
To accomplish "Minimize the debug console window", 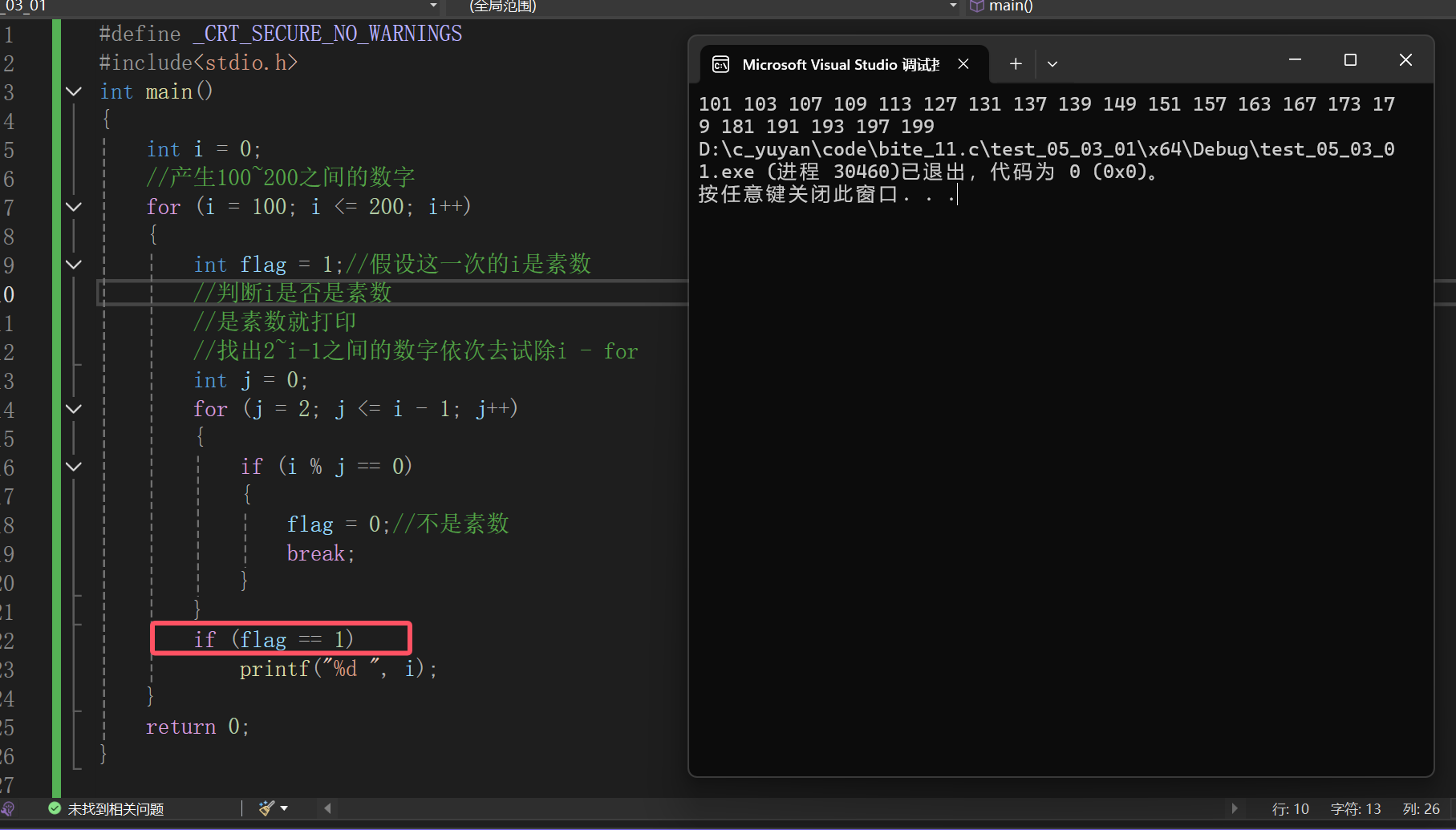I will tap(1295, 60).
